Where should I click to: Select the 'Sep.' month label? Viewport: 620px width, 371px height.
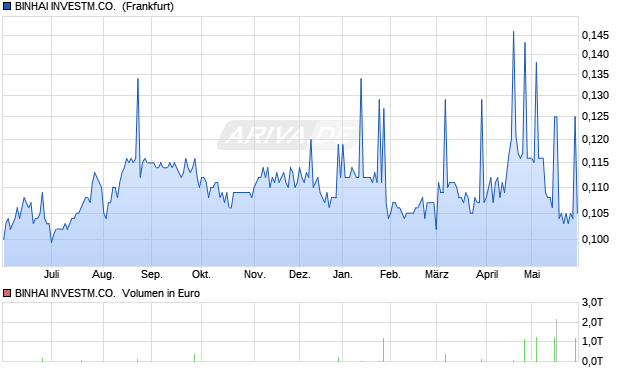coord(152,274)
